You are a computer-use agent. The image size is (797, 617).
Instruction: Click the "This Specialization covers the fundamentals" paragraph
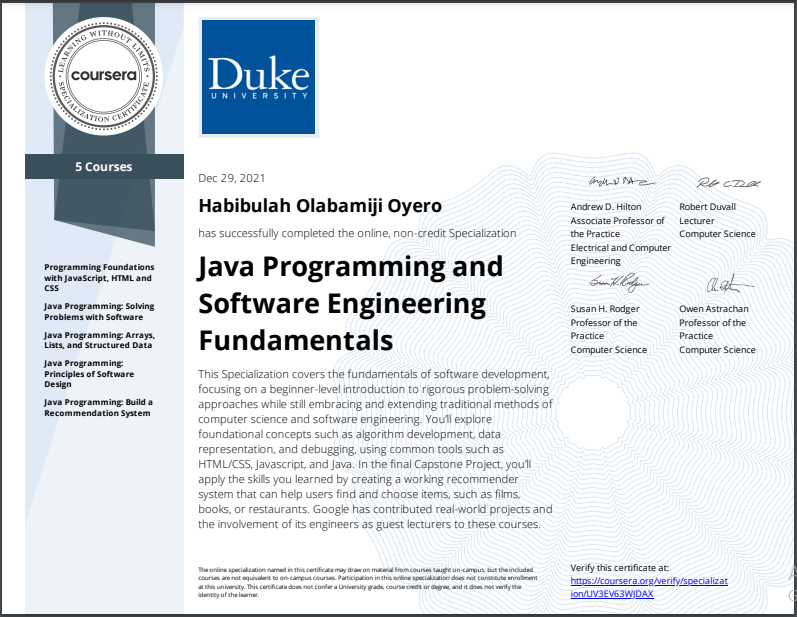(x=375, y=449)
